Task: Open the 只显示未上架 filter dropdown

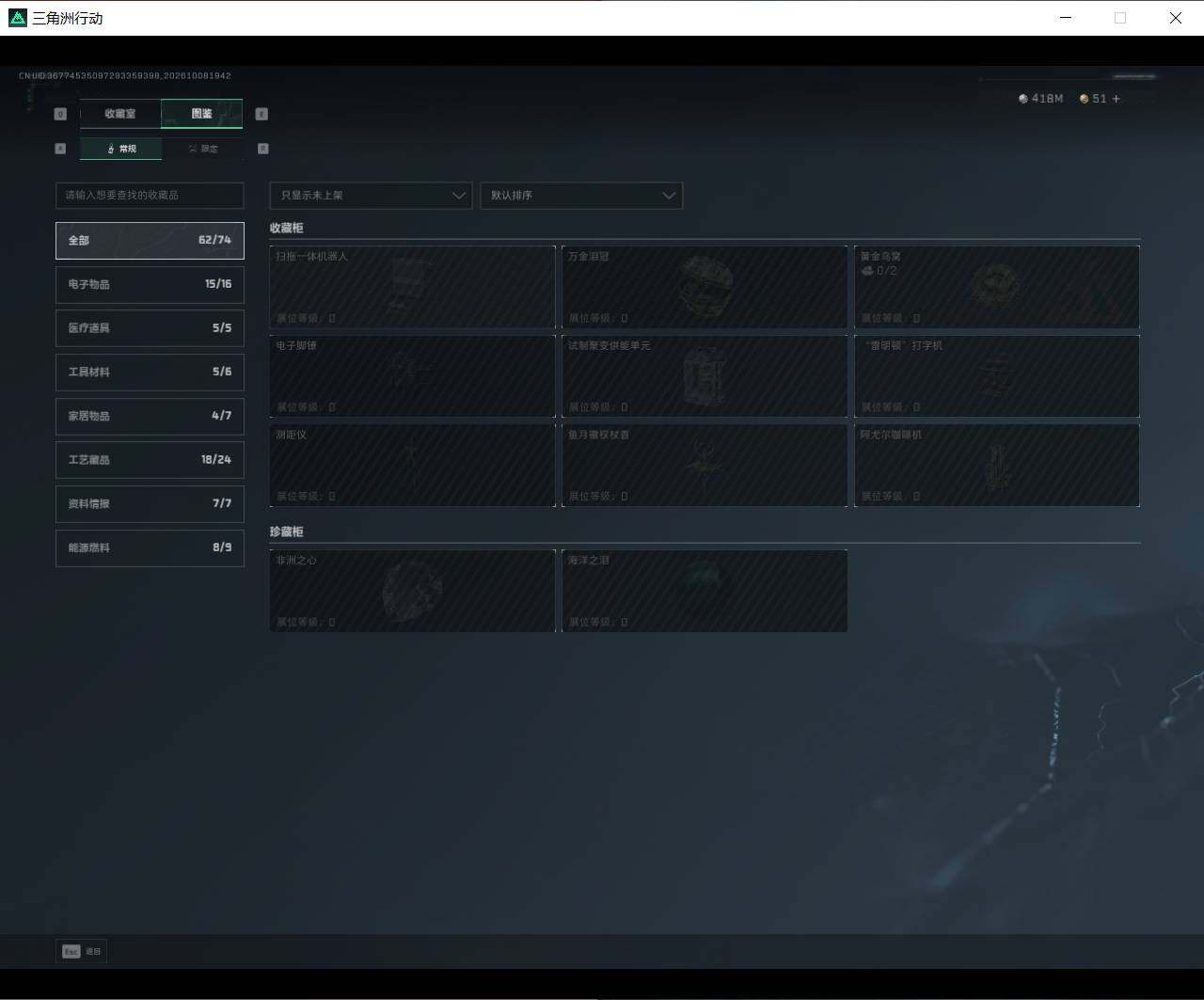Action: tap(371, 195)
